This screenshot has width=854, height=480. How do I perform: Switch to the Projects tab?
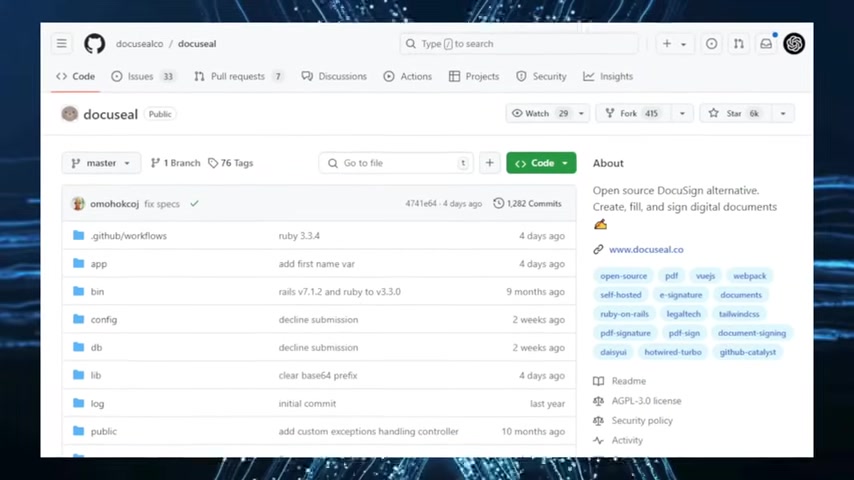click(x=474, y=76)
